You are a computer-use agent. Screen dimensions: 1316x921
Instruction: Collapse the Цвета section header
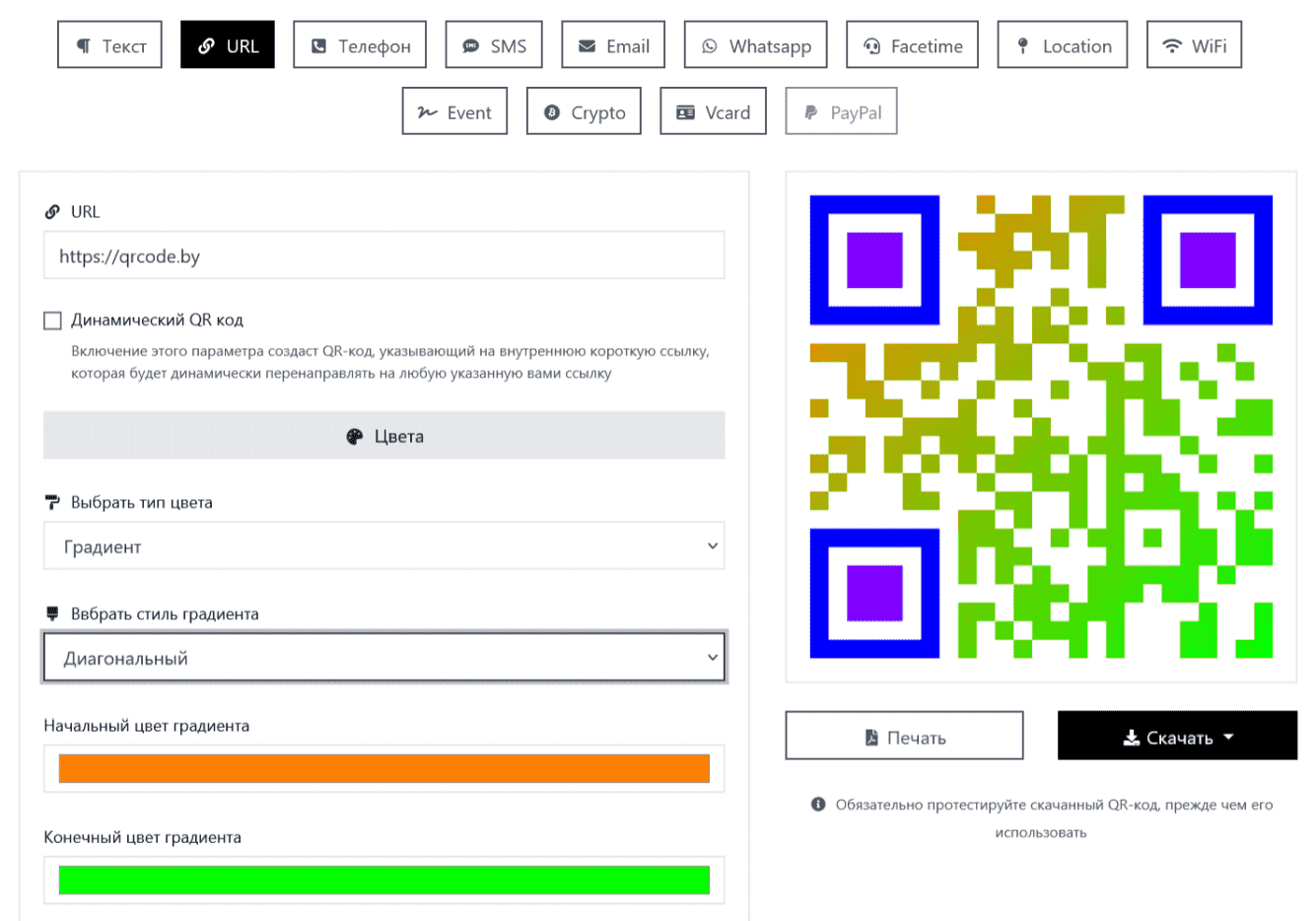coord(384,436)
